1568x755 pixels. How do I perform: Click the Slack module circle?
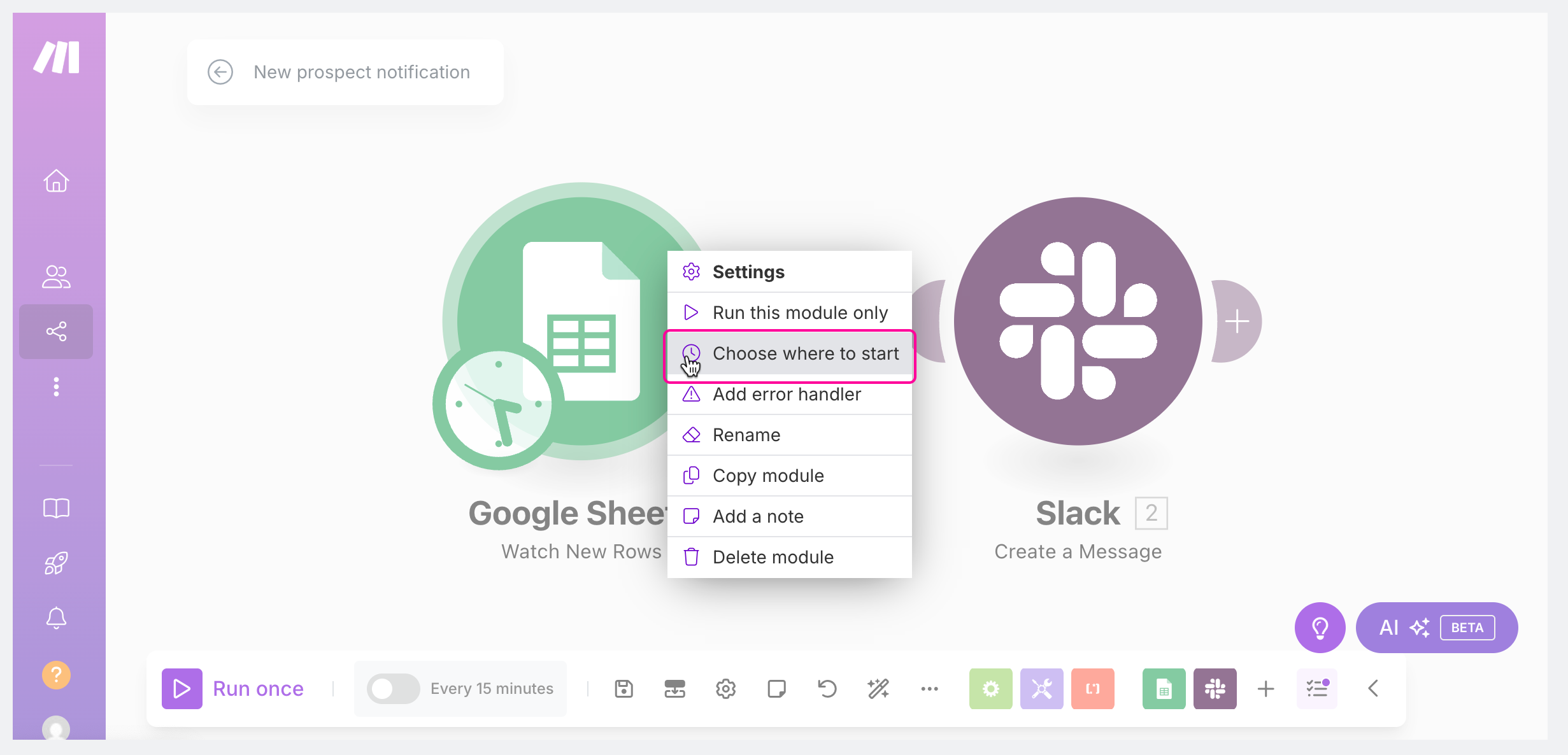(x=1078, y=321)
